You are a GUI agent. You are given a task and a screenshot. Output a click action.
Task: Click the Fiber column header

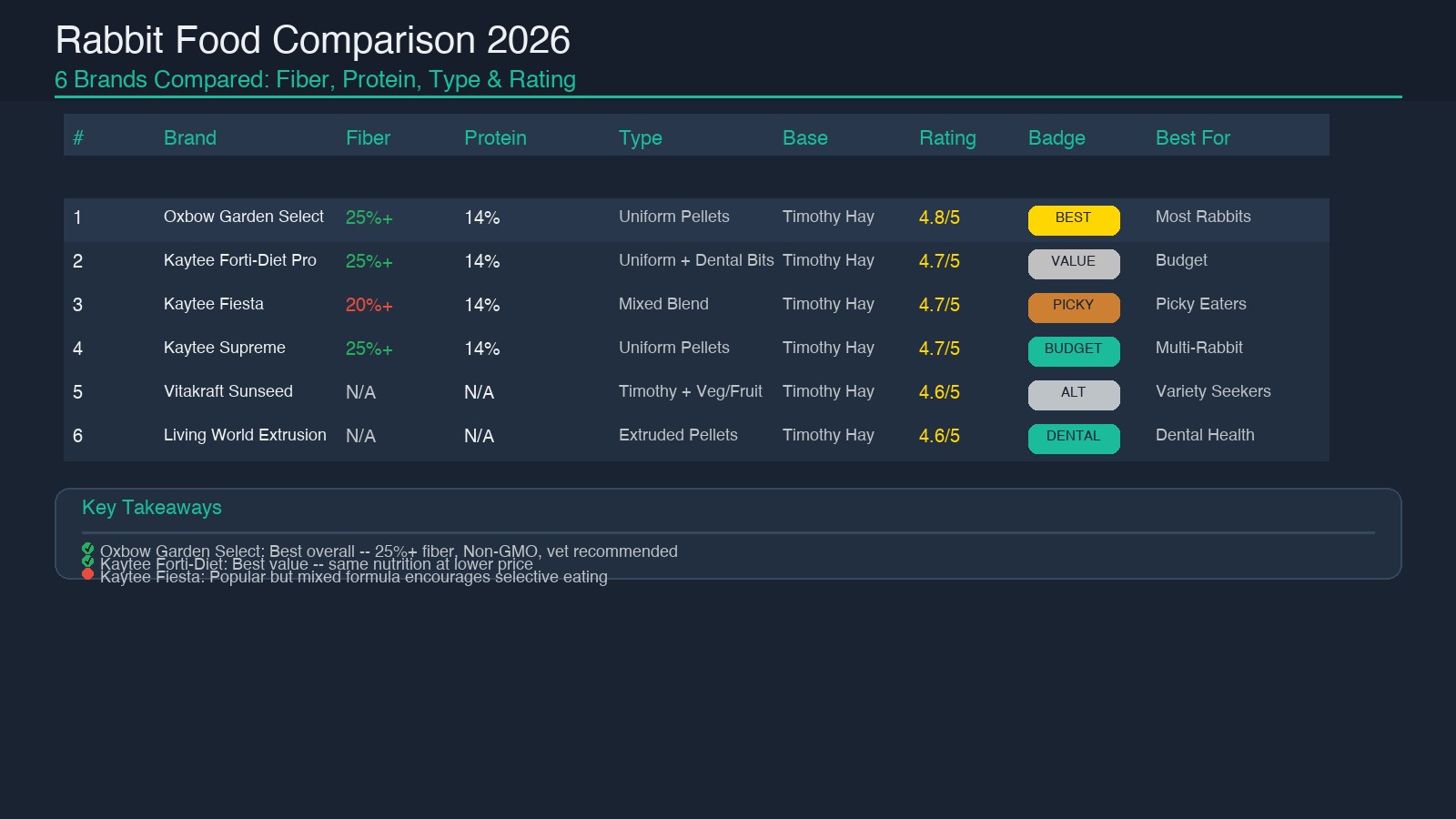pos(368,138)
